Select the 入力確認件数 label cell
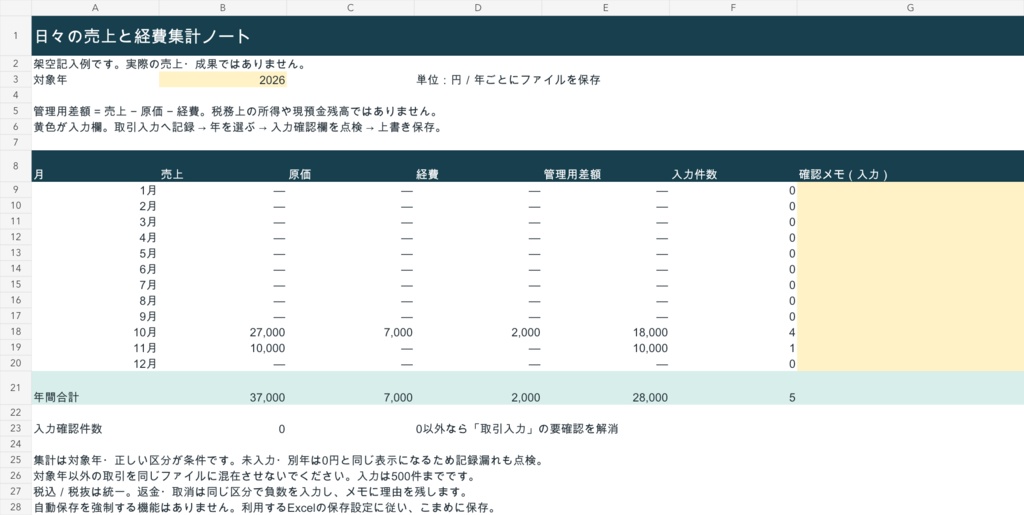1024x515 pixels. point(95,429)
